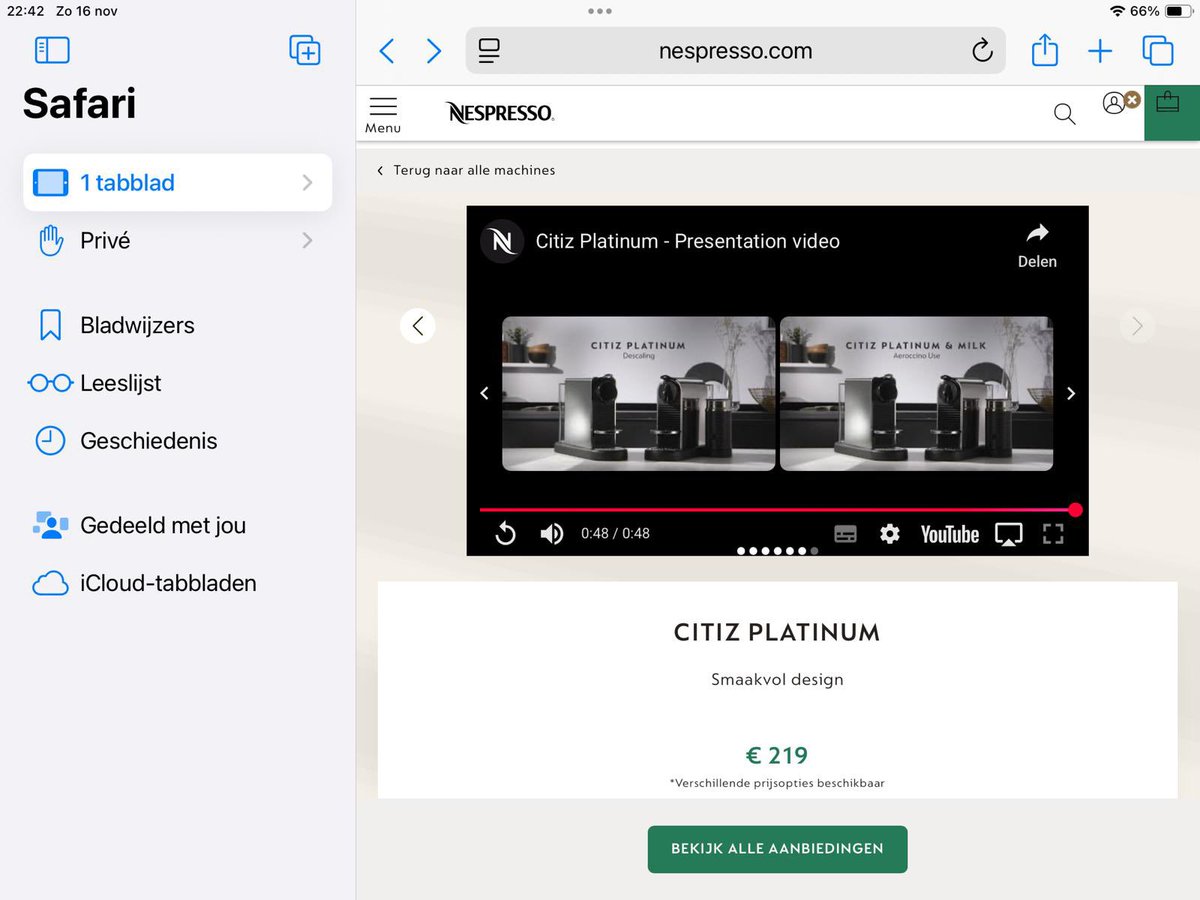Open Privé browsing group
Viewport: 1200px width, 900px height.
tap(177, 241)
